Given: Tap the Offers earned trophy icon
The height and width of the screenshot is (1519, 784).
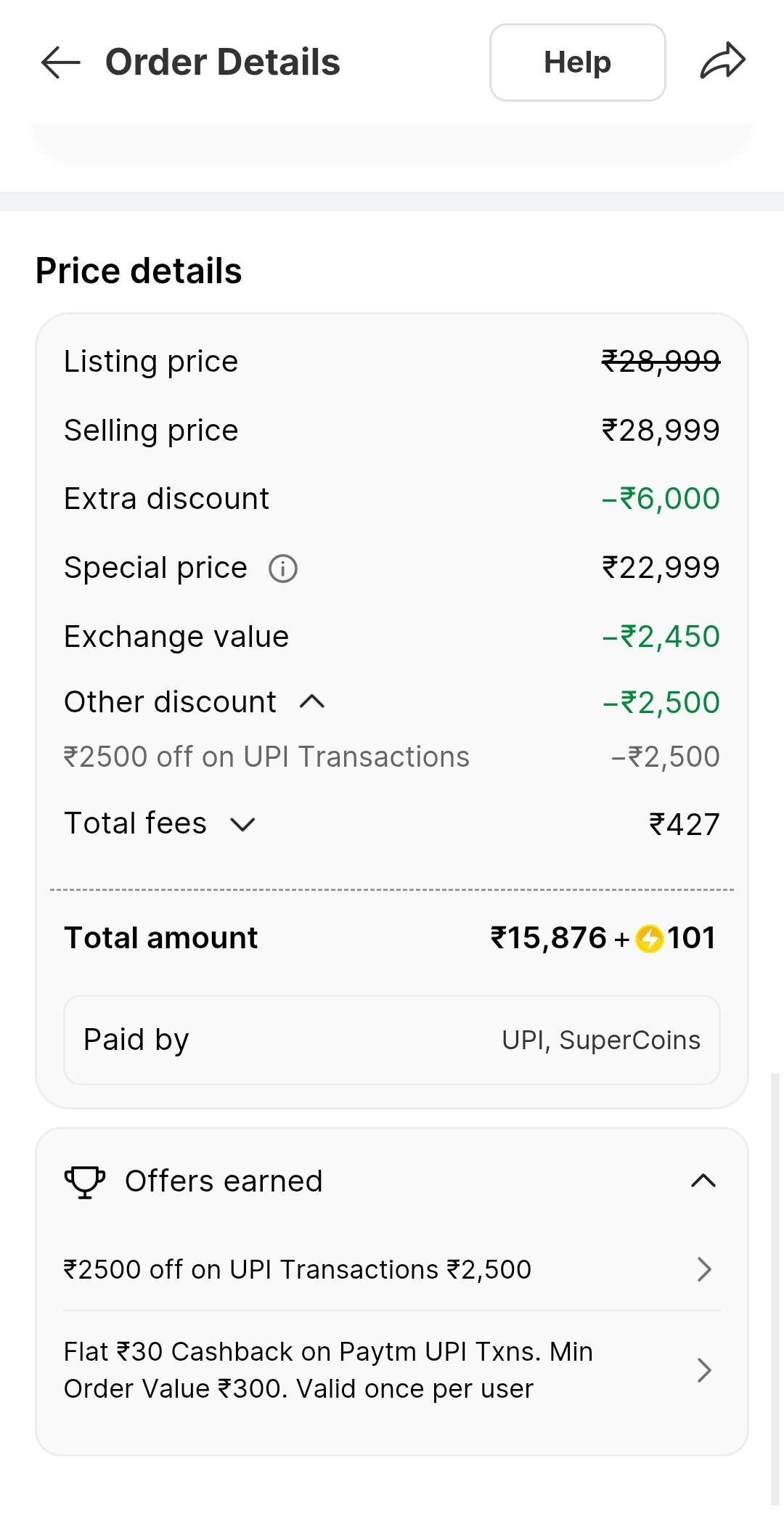Looking at the screenshot, I should point(85,1181).
